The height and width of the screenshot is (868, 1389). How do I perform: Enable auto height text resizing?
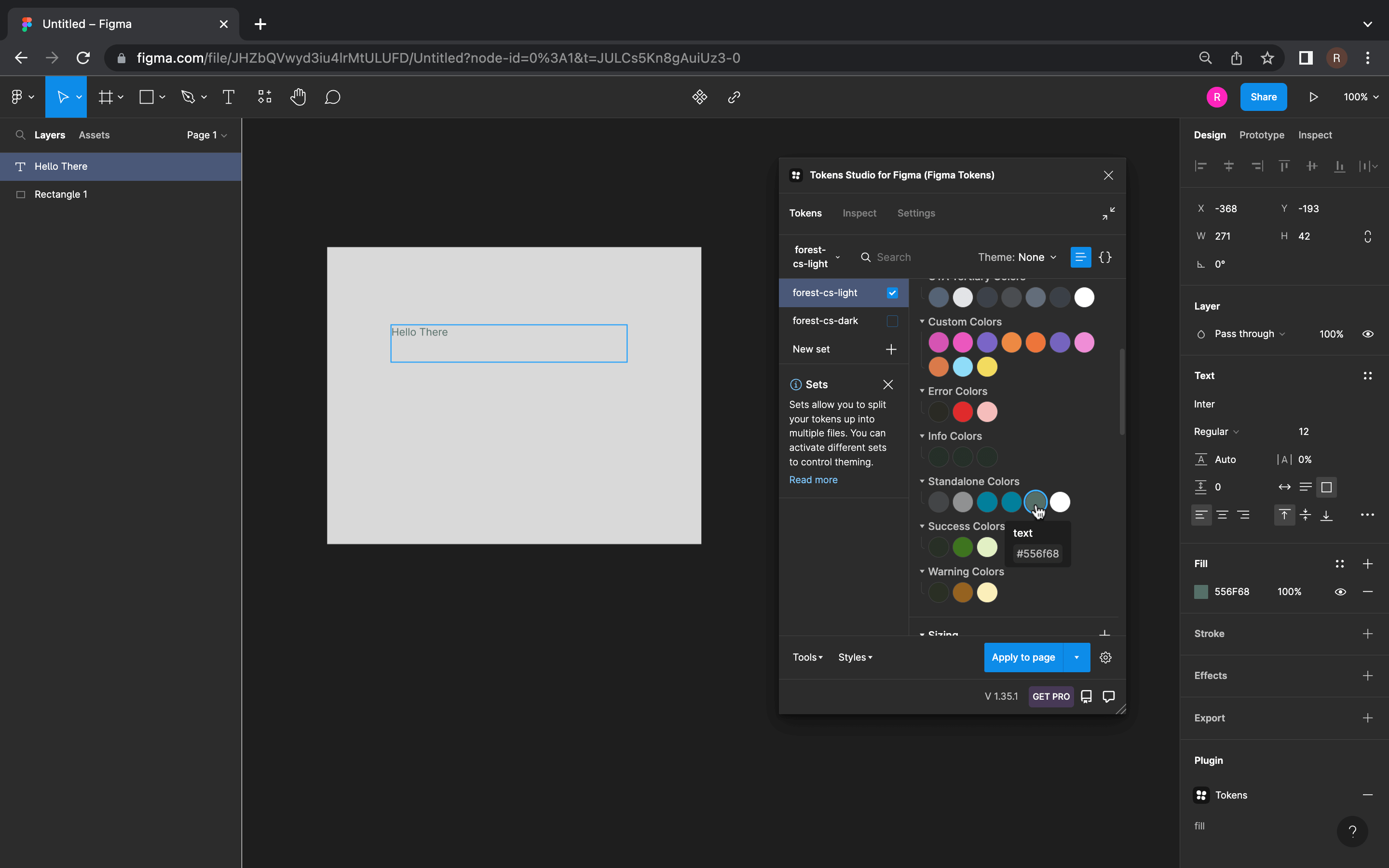[1305, 488]
